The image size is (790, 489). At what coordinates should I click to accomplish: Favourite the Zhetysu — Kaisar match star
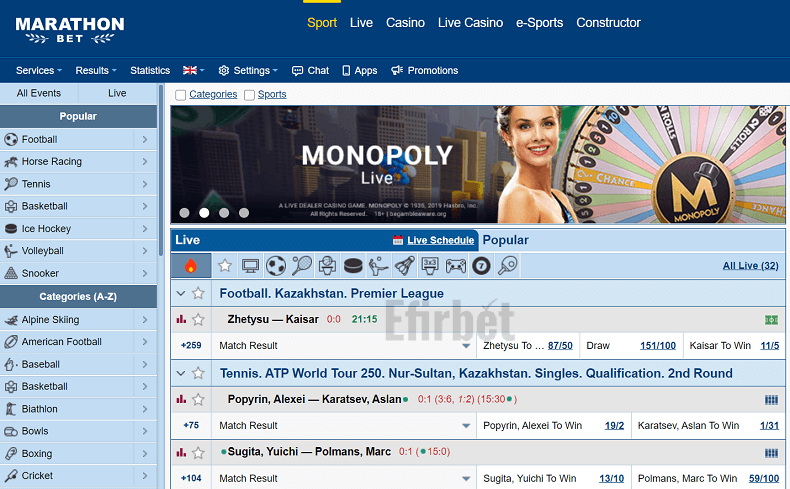(199, 319)
